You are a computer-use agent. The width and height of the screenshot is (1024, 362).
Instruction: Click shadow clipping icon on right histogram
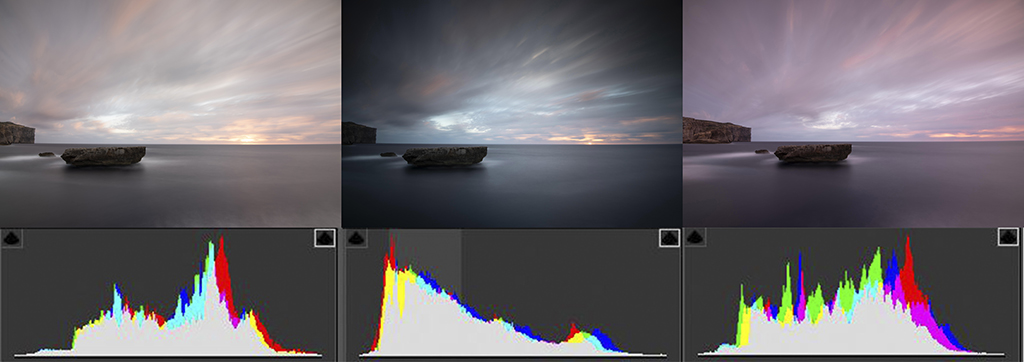695,237
